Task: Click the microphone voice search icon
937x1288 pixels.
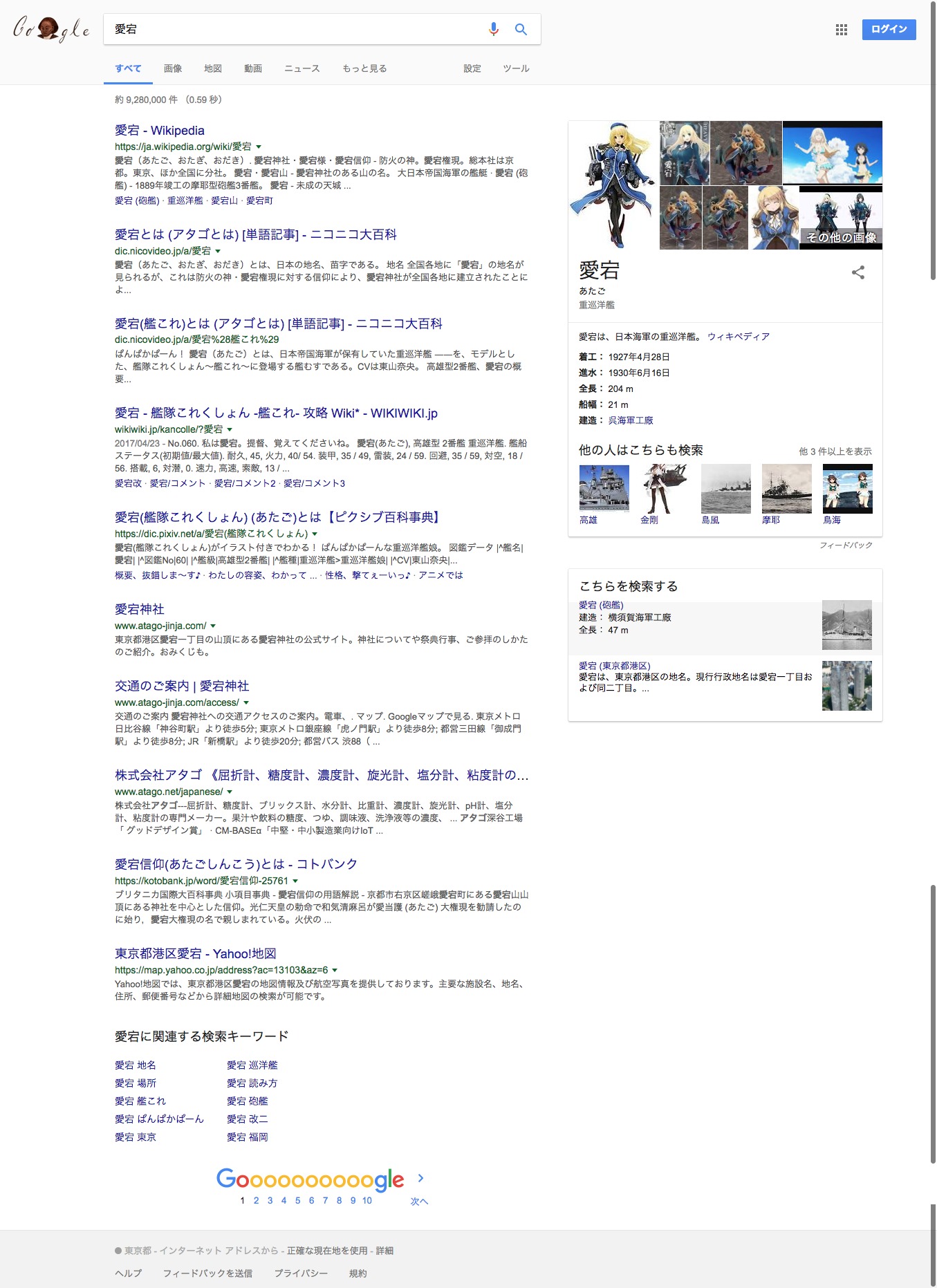Action: [493, 29]
